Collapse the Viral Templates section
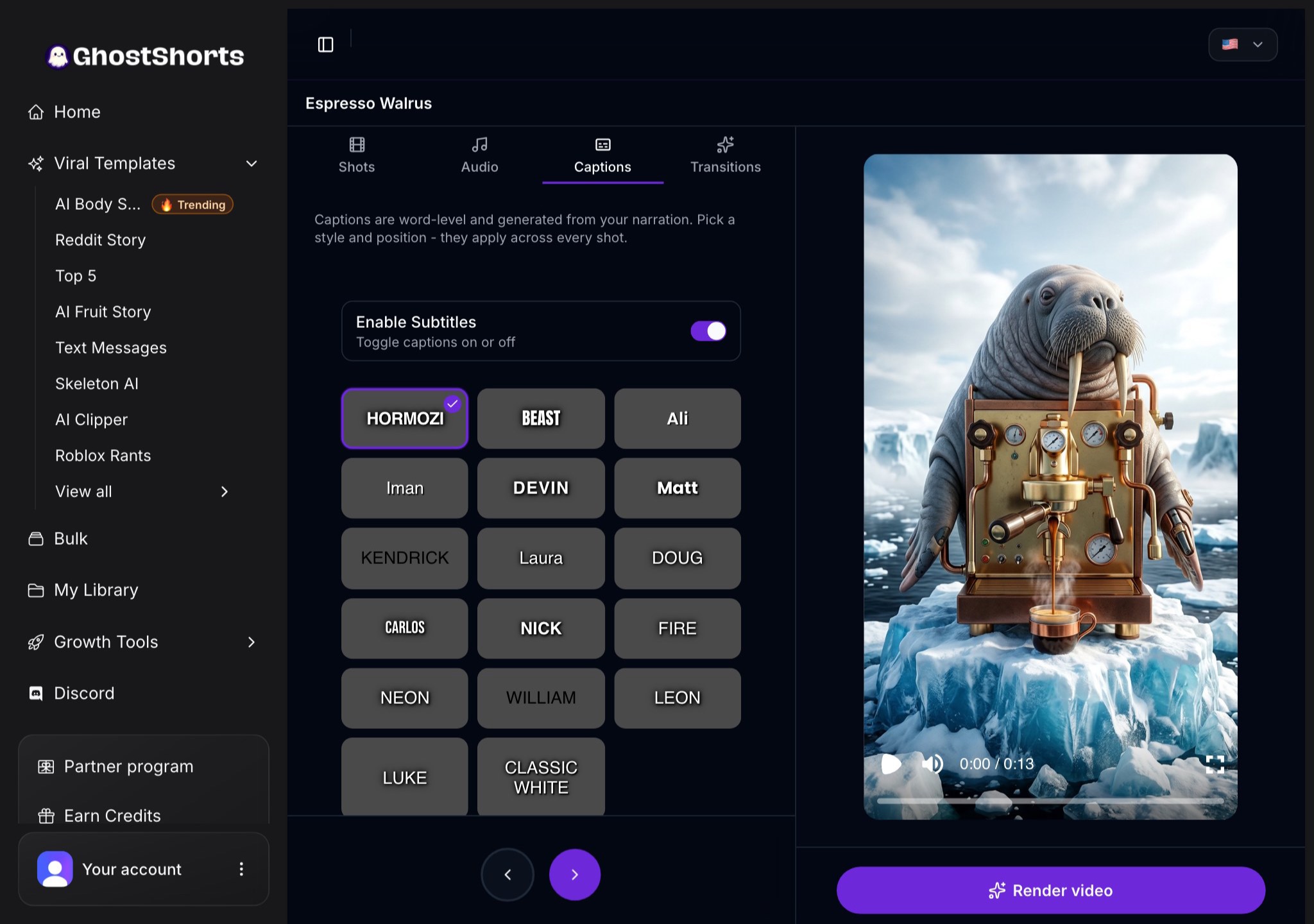Screen dimensions: 1314x924 [x=252, y=164]
